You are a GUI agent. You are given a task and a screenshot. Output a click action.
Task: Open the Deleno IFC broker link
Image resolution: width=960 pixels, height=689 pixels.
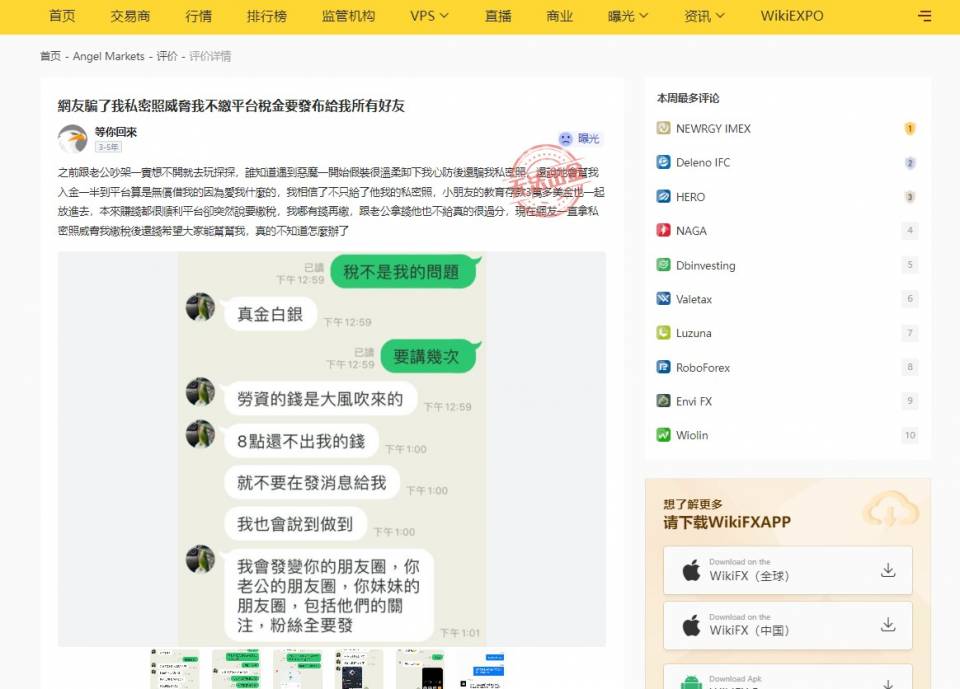(x=703, y=162)
